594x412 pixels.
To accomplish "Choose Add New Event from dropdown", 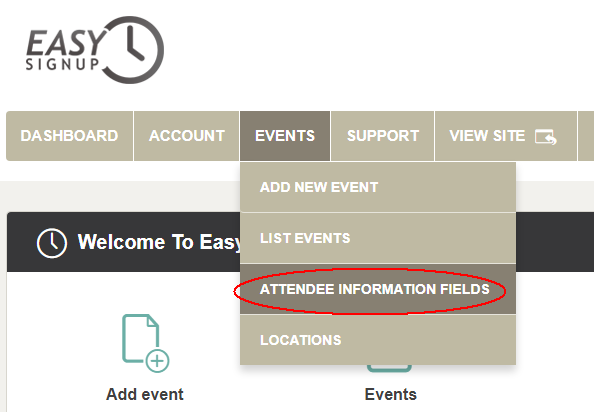I will tap(378, 187).
